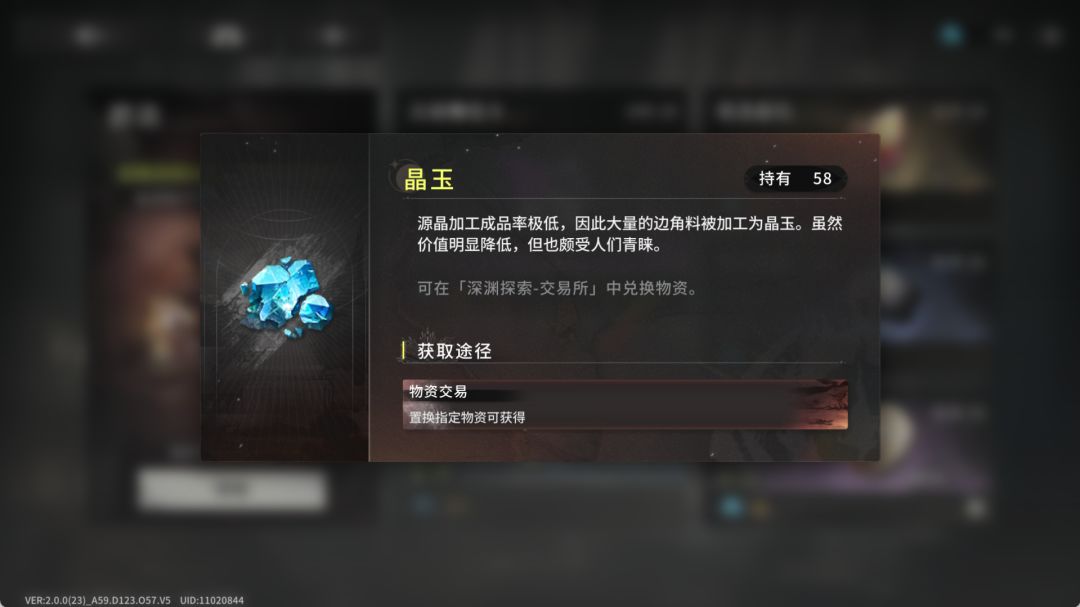Click the blurred tab at top left

[90, 34]
